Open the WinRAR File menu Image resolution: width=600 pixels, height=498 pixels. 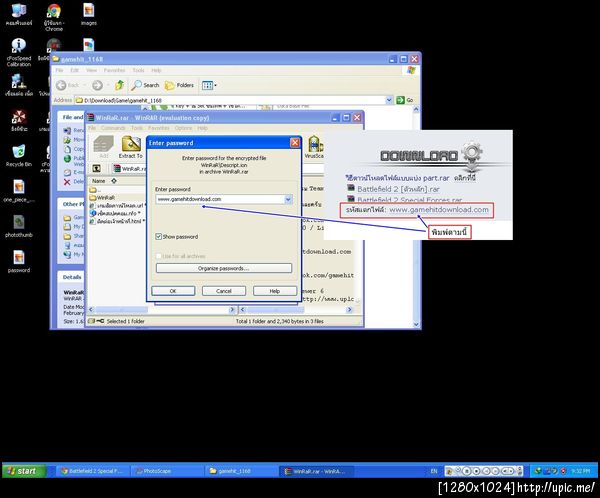92,128
